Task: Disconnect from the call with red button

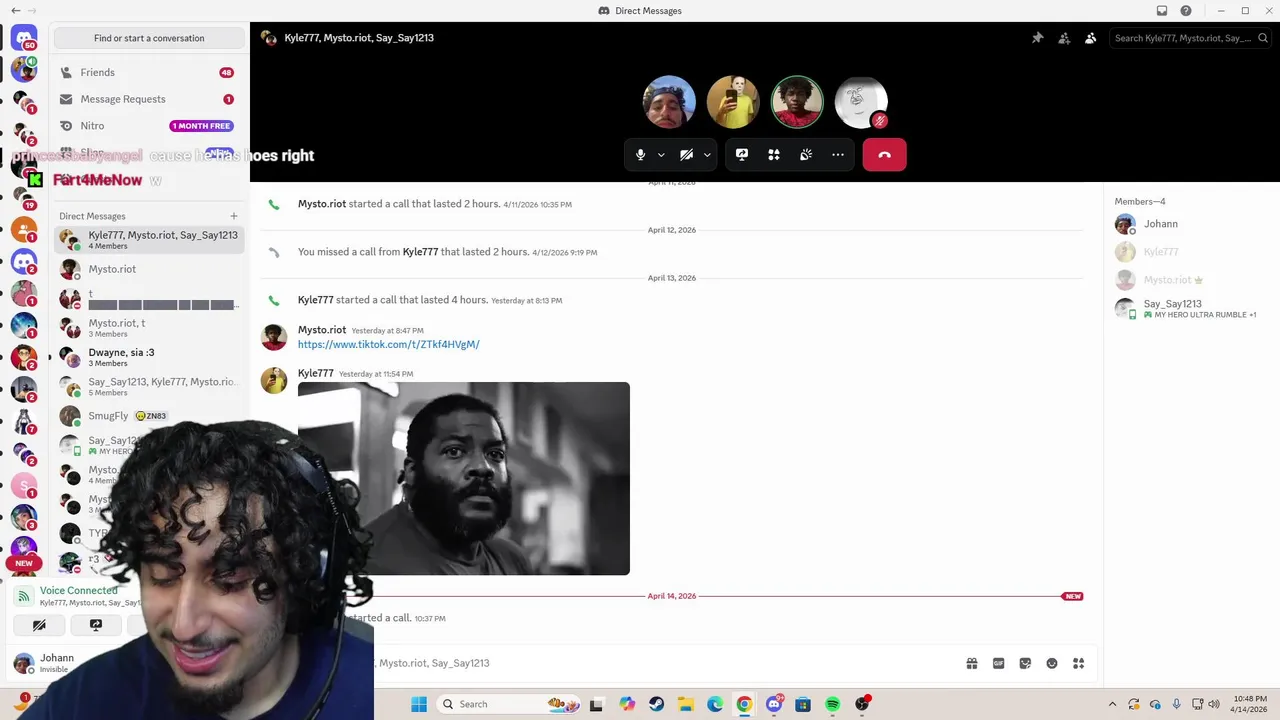Action: pos(884,155)
